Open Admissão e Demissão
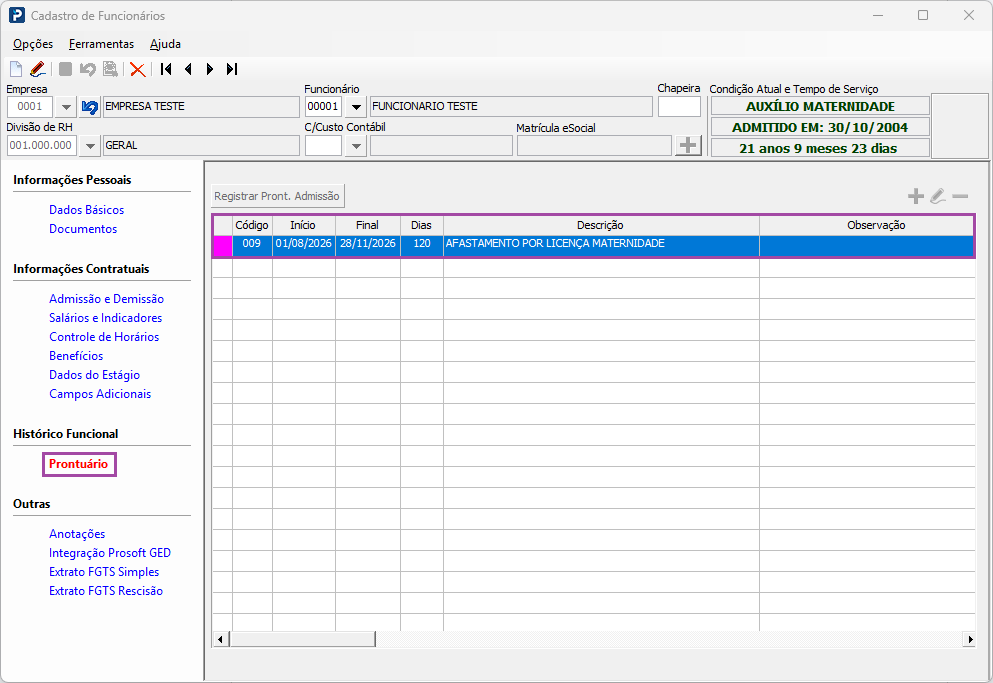Viewport: 993px width, 683px height. point(106,298)
